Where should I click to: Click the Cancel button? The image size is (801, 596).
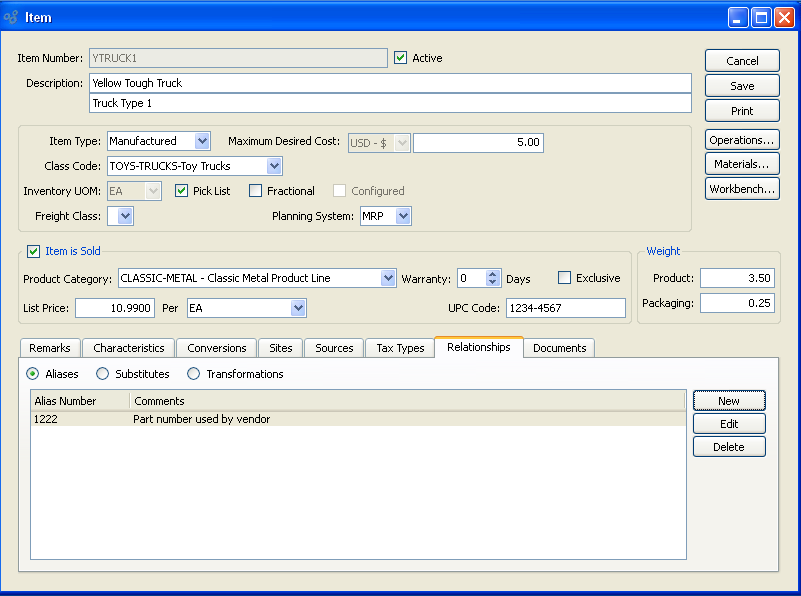click(x=742, y=61)
